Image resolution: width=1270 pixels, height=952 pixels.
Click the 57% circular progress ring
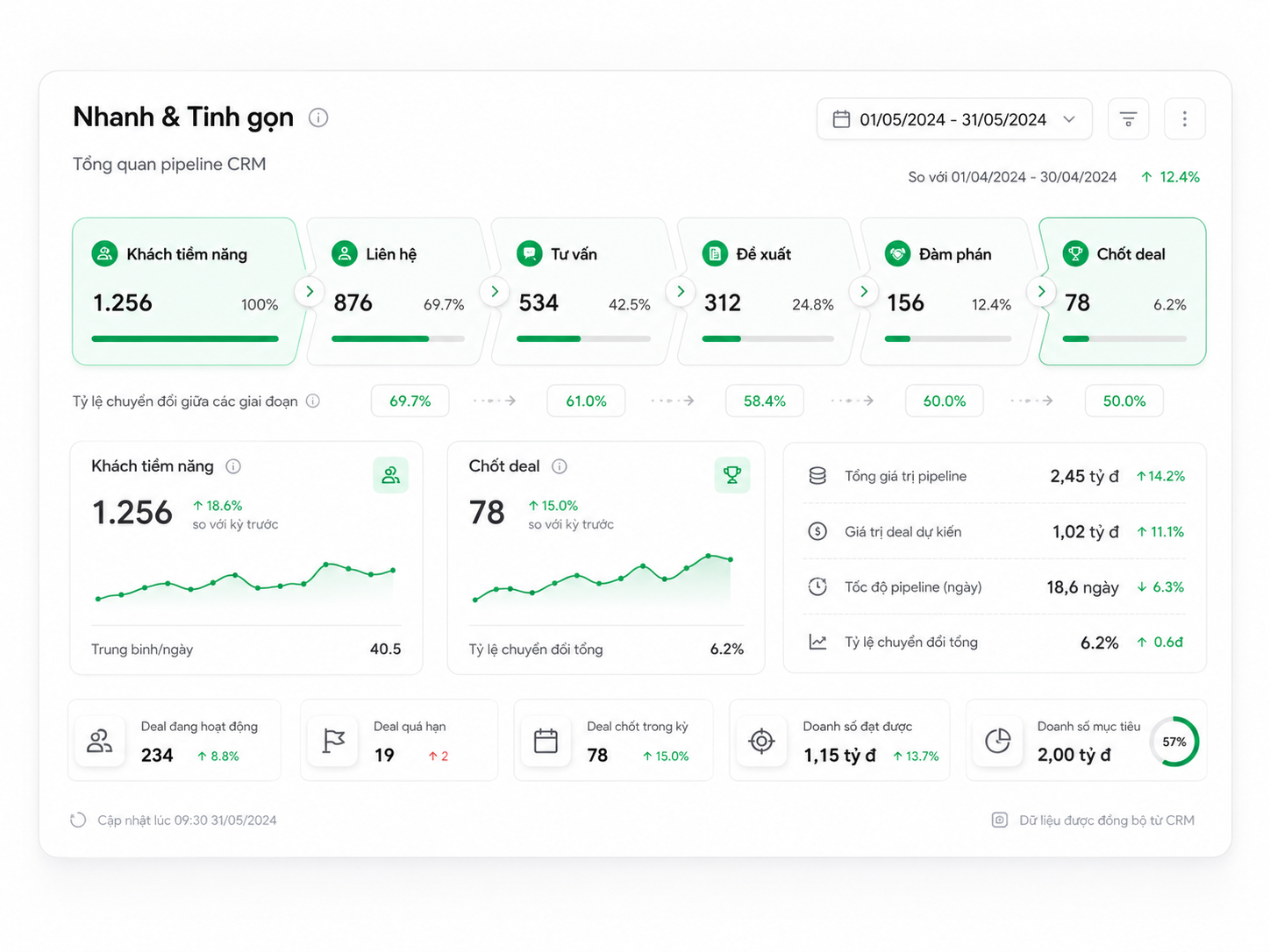pyautogui.click(x=1174, y=742)
